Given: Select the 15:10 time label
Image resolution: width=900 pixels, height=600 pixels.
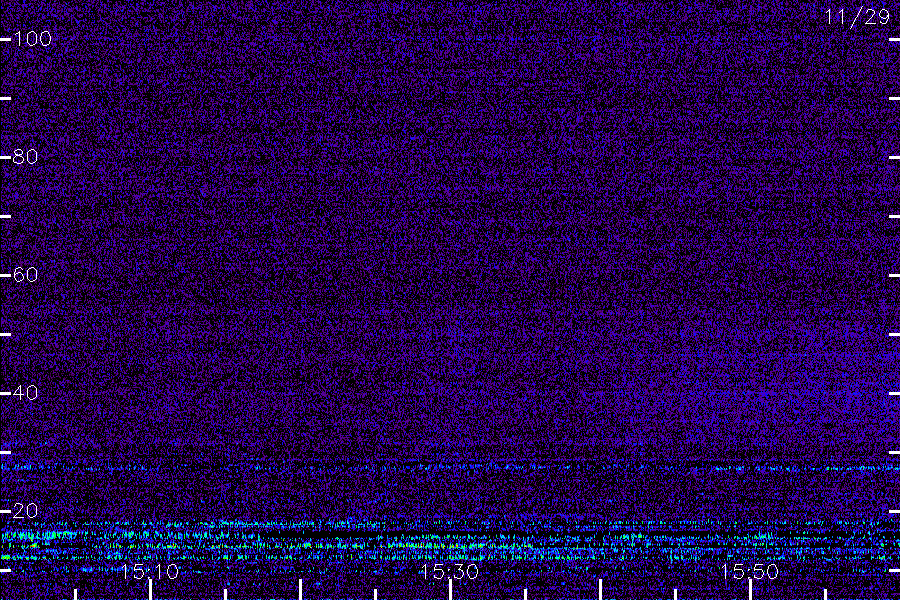Looking at the screenshot, I should click(150, 571).
